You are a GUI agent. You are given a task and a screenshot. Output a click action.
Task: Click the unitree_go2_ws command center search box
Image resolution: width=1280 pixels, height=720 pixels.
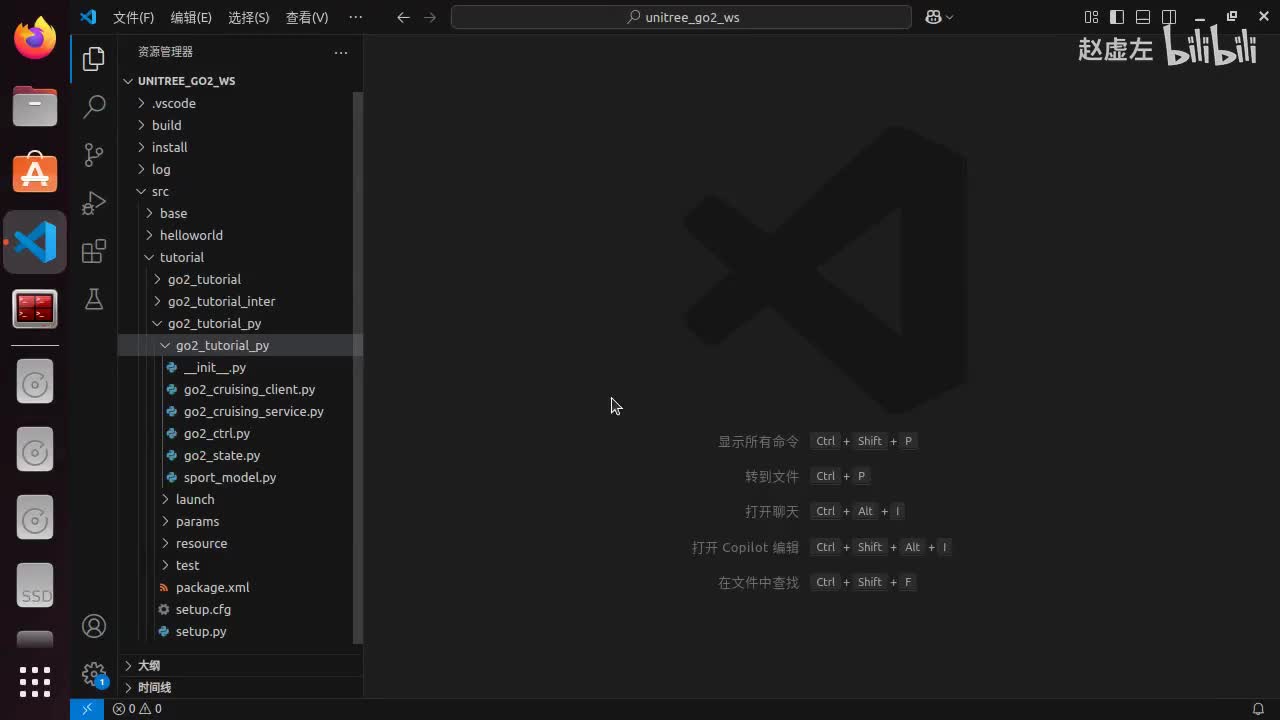681,17
